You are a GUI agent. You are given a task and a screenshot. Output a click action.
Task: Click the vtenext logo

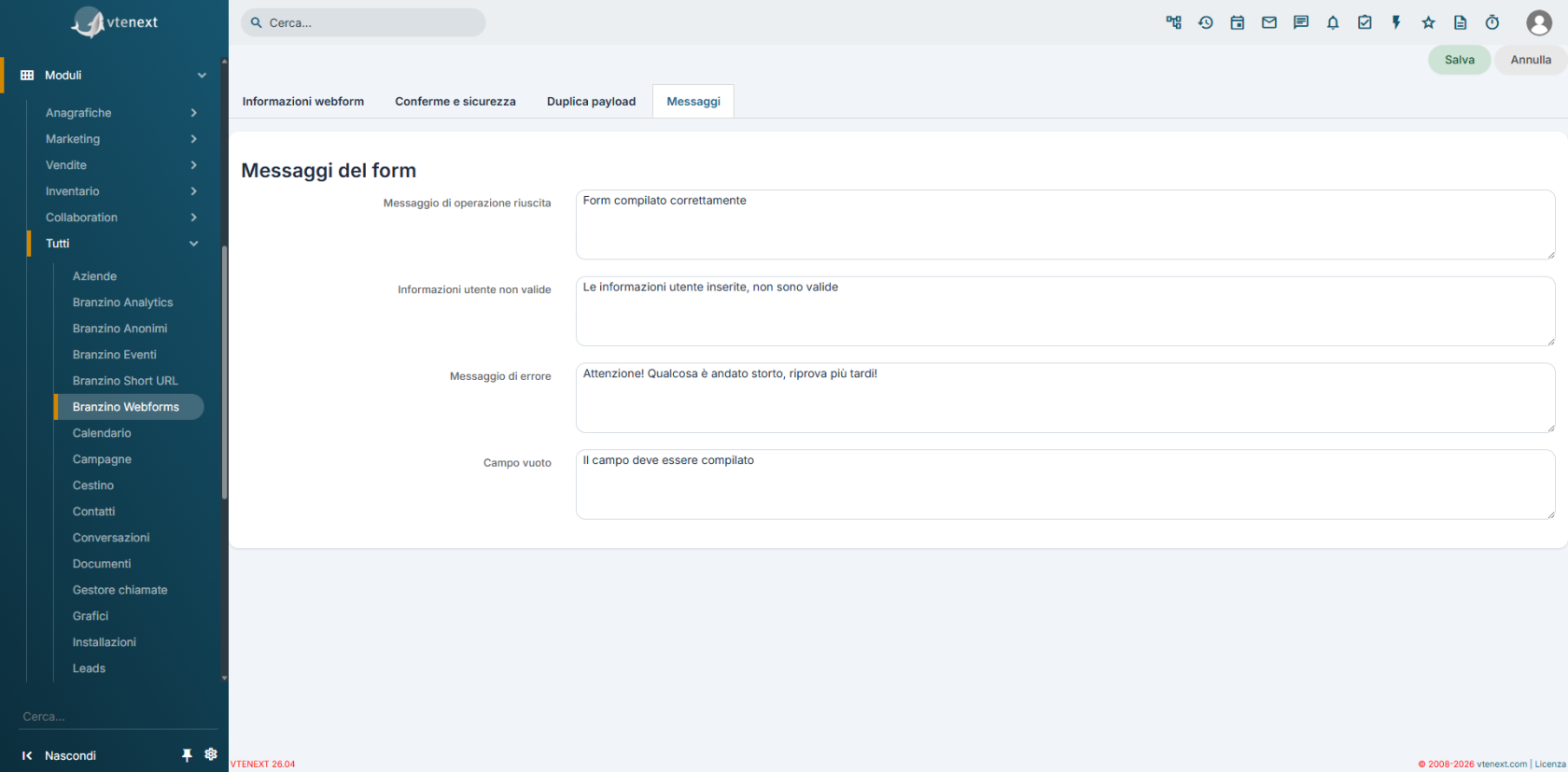(115, 22)
